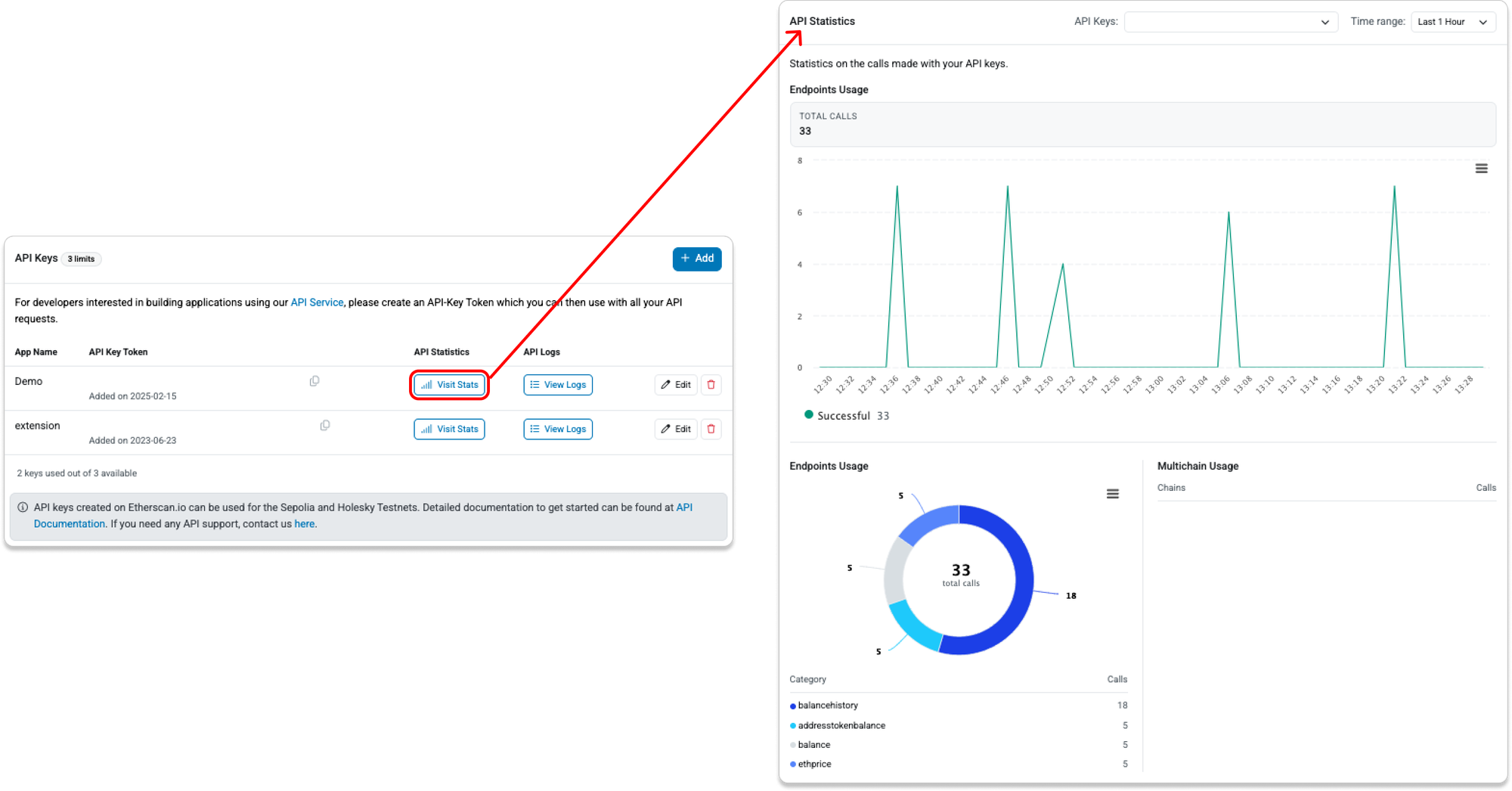Viewport: 1512px width, 791px height.
Task: Click Visit Stats for Demo key
Action: (x=450, y=385)
